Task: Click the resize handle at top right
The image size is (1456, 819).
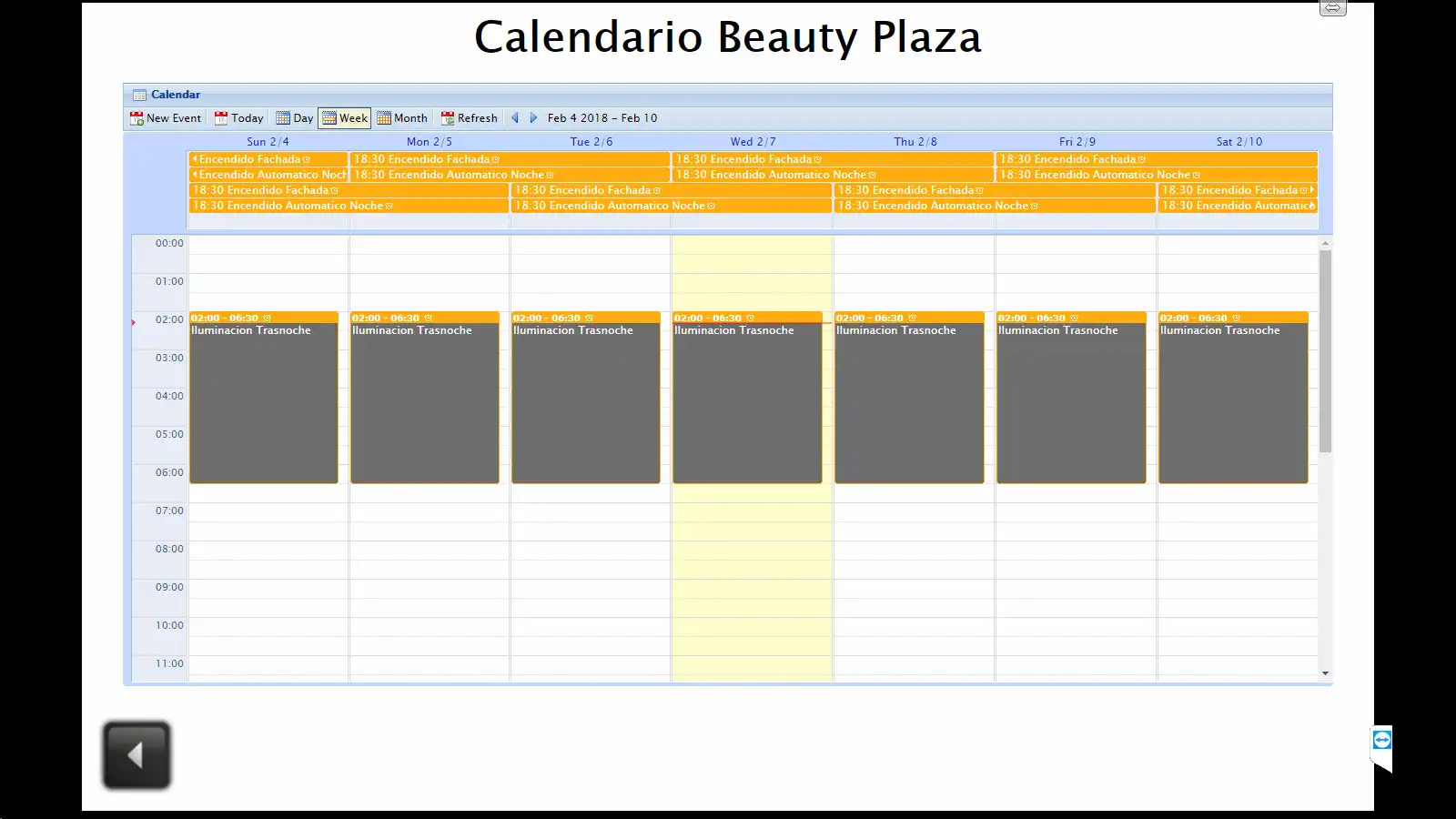Action: (1332, 8)
